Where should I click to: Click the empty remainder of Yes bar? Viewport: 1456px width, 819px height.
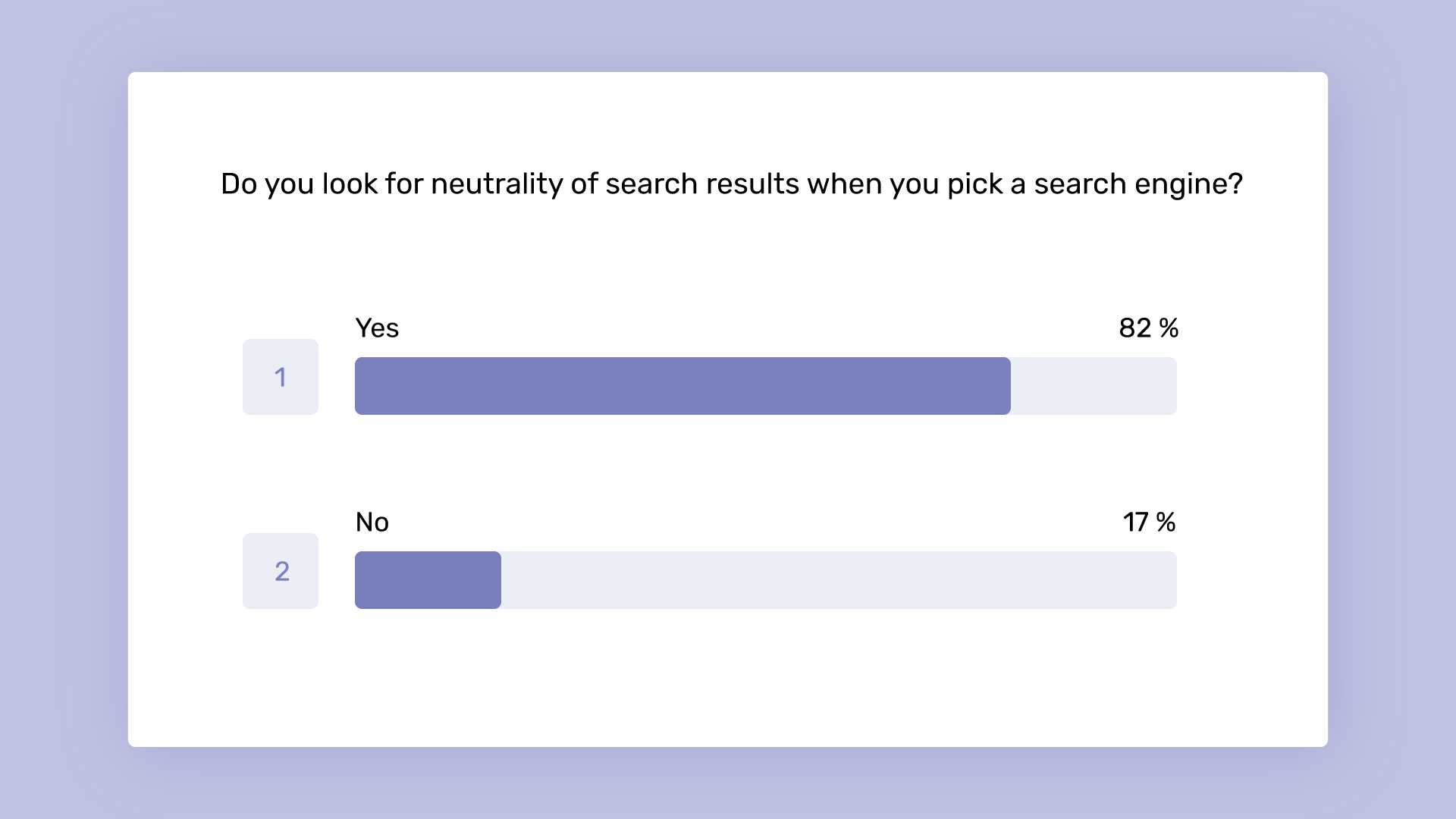tap(1094, 386)
